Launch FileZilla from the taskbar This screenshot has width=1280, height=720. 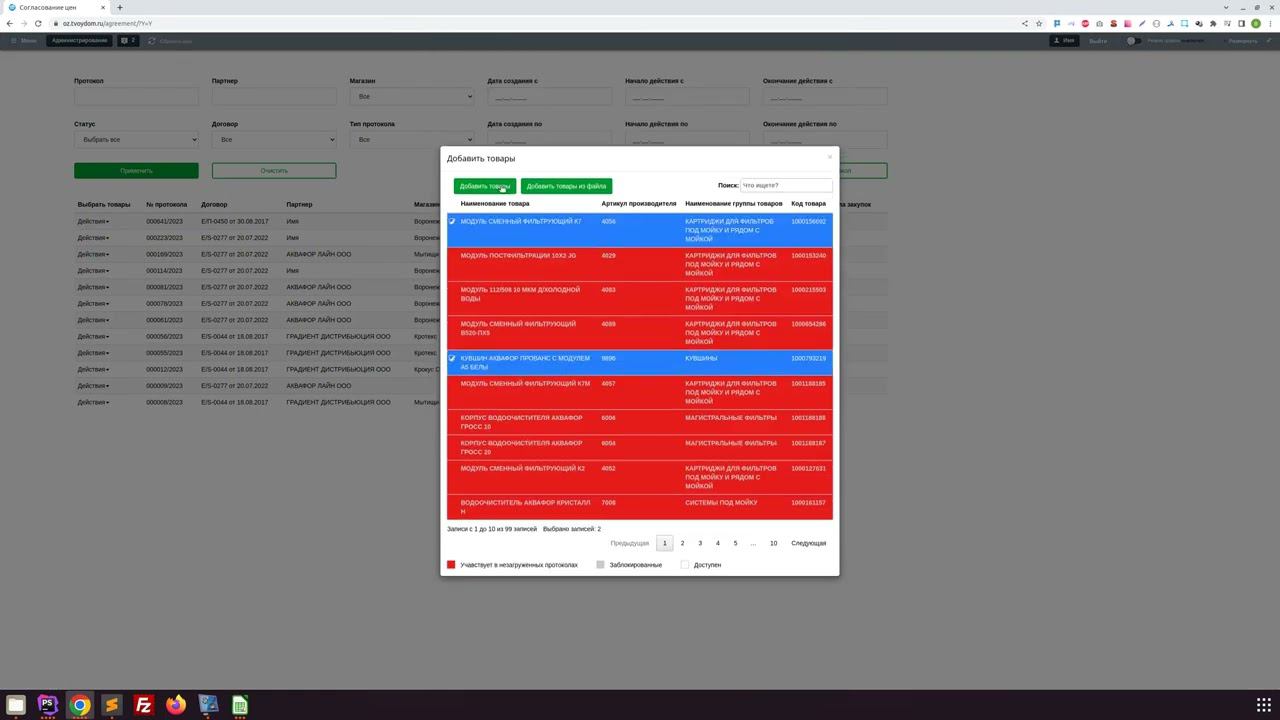(x=144, y=705)
